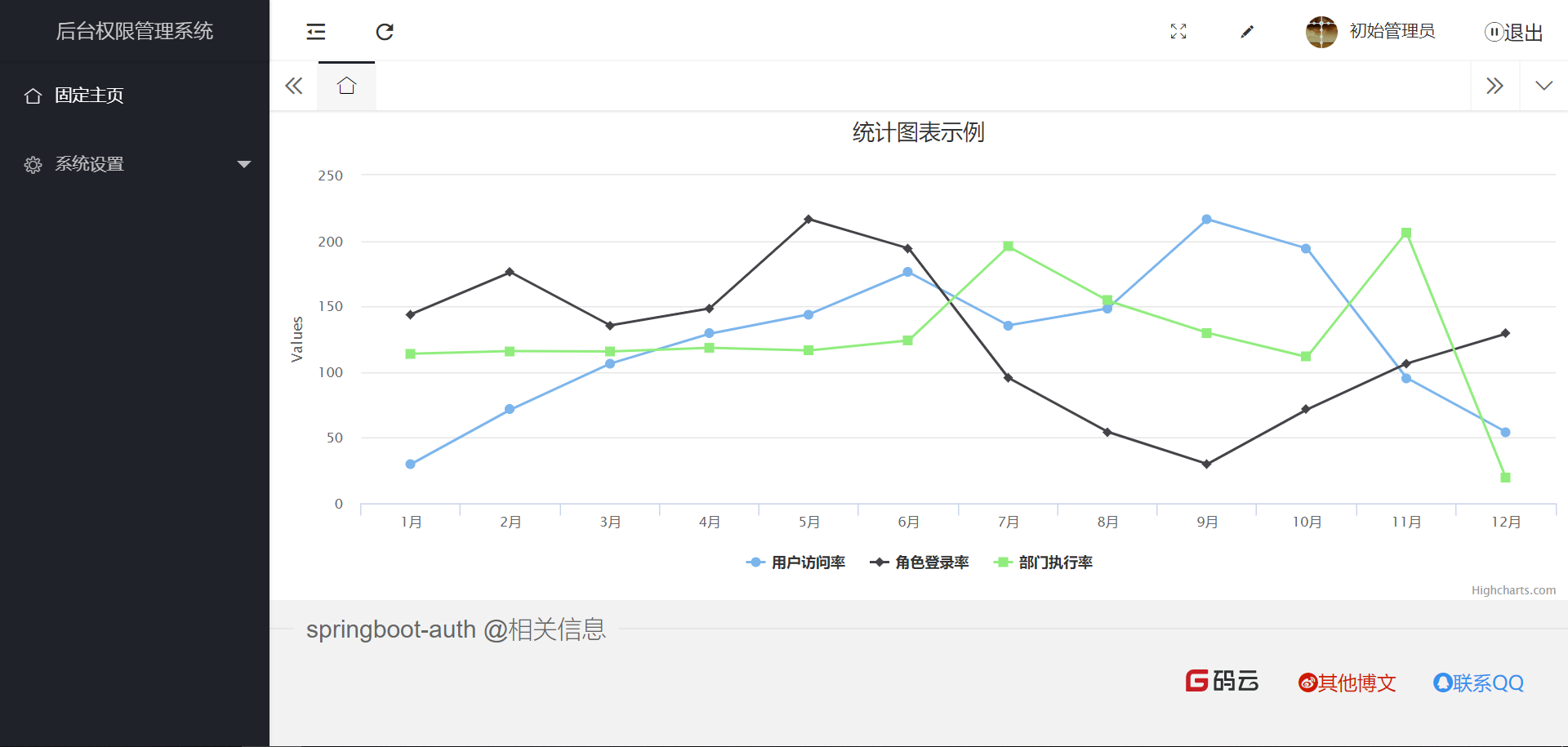The width and height of the screenshot is (1568, 747).
Task: Click the 250 y-axis label
Action: click(330, 176)
